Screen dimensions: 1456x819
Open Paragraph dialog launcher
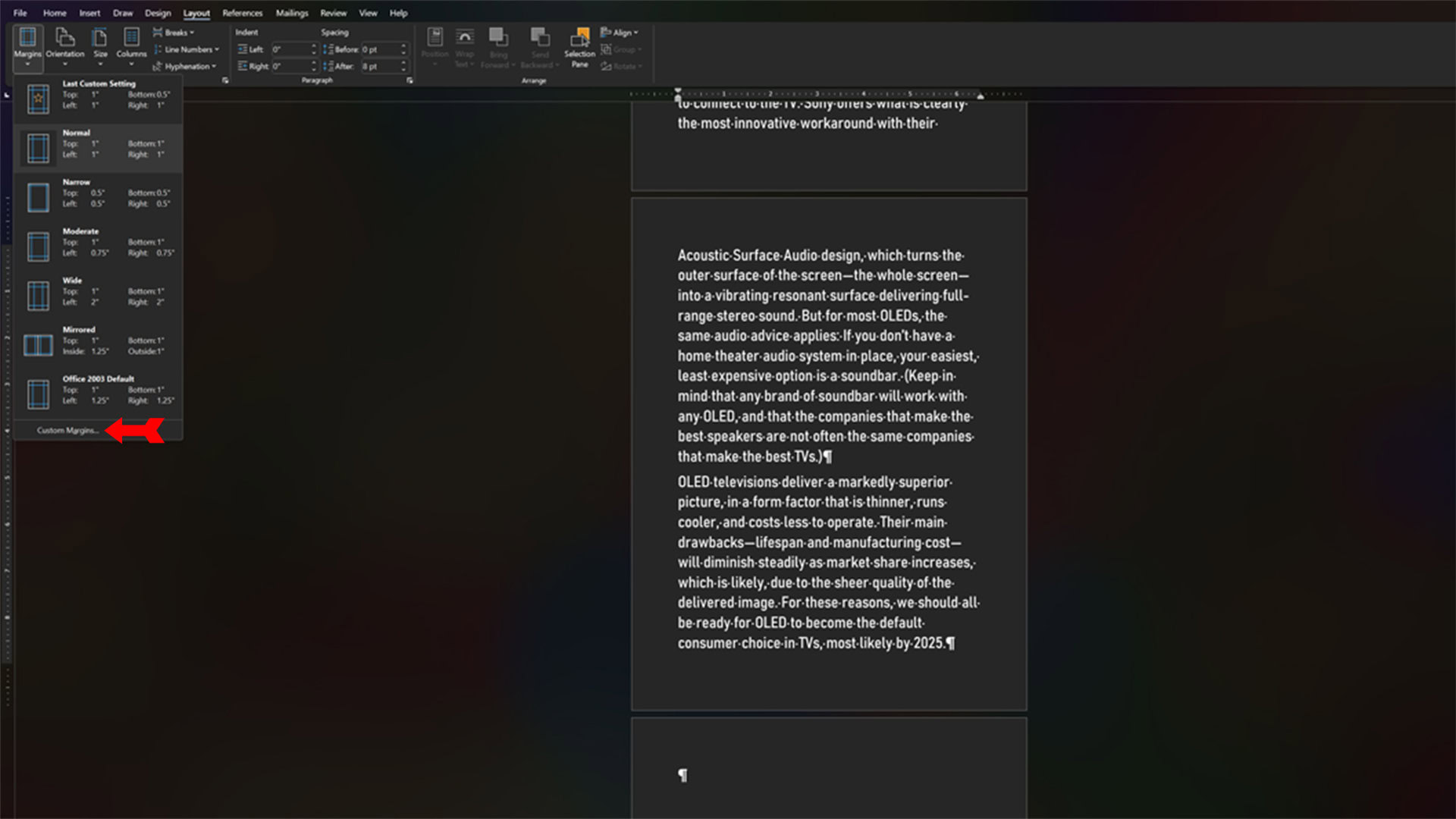[x=409, y=80]
